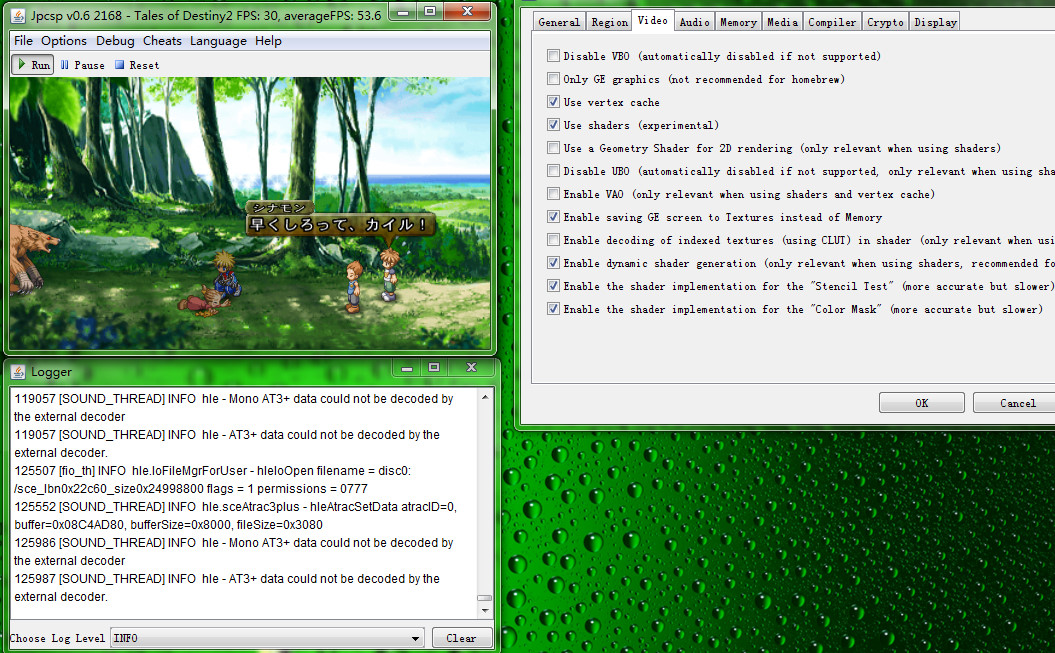The width and height of the screenshot is (1055, 653).
Task: Open the Debug menu
Action: (115, 41)
